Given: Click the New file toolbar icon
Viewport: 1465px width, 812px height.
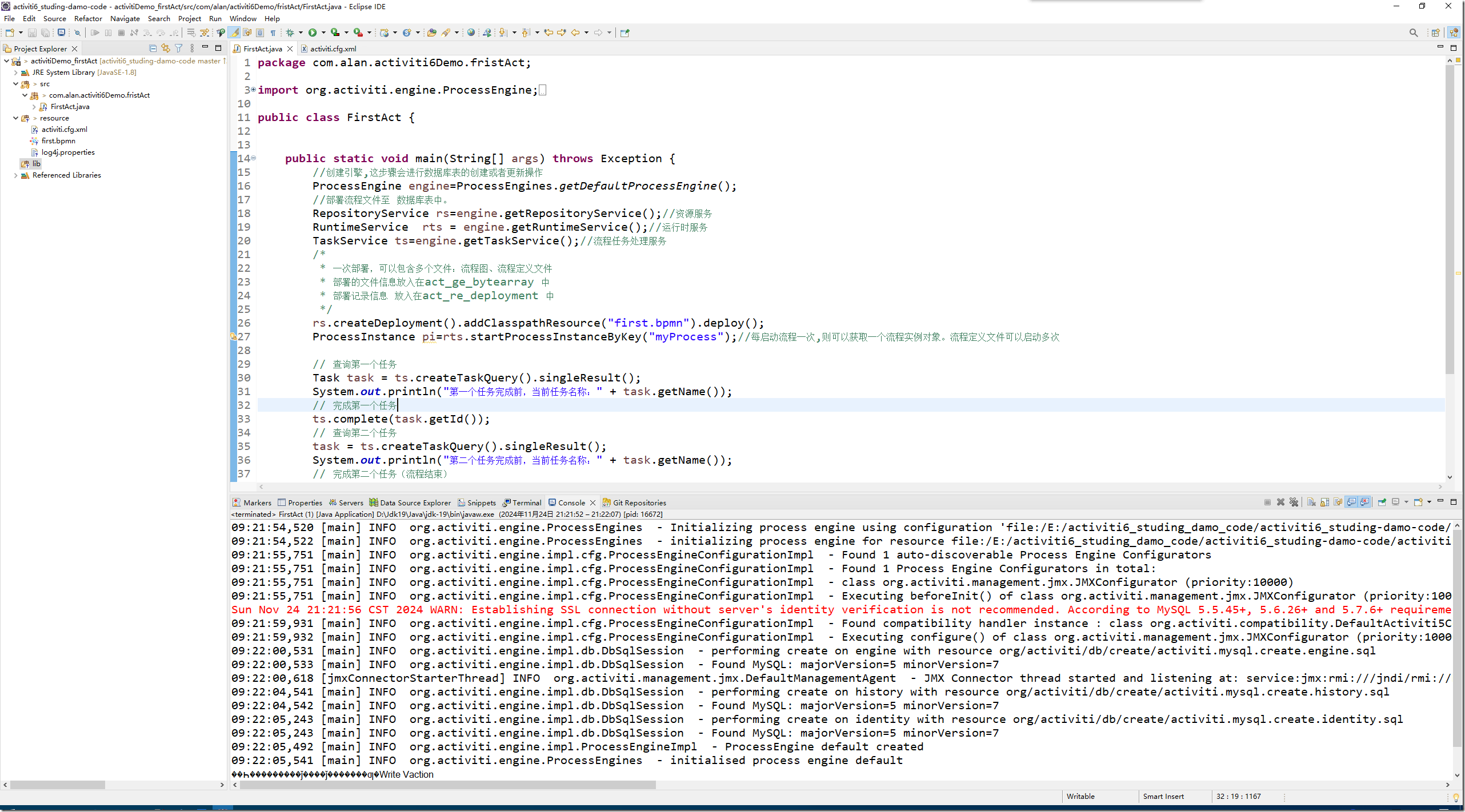Looking at the screenshot, I should pyautogui.click(x=10, y=33).
